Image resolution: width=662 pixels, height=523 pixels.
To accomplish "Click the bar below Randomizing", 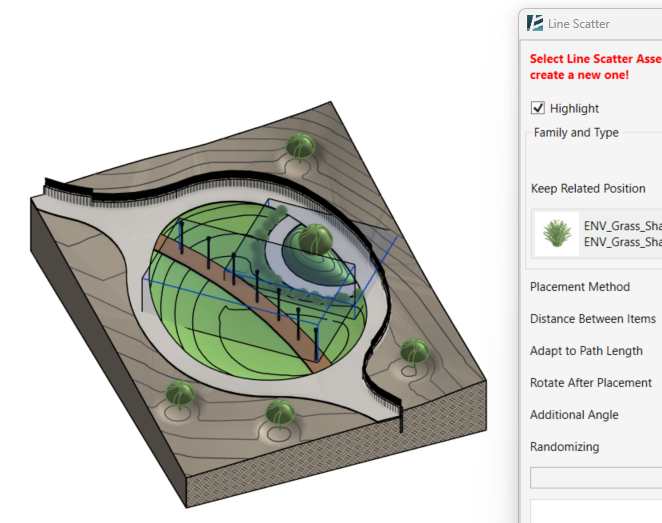I will pos(595,477).
